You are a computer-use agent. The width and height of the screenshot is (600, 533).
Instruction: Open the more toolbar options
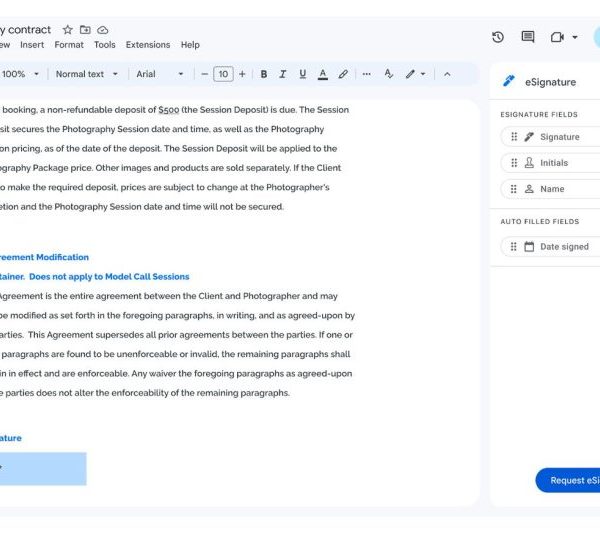pyautogui.click(x=367, y=74)
